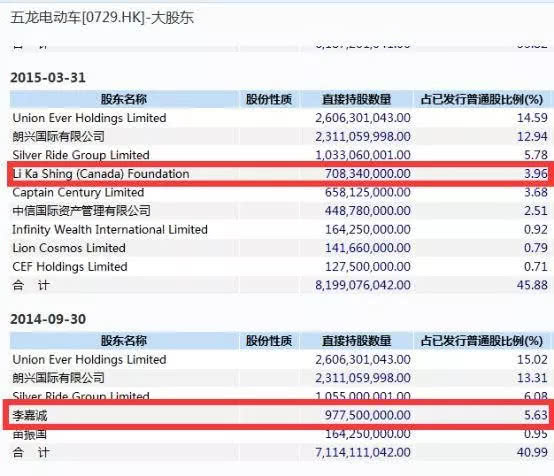This screenshot has height=476, width=554.
Task: Select Union Ever Holdings Limited in 2015 table
Action: 89,118
